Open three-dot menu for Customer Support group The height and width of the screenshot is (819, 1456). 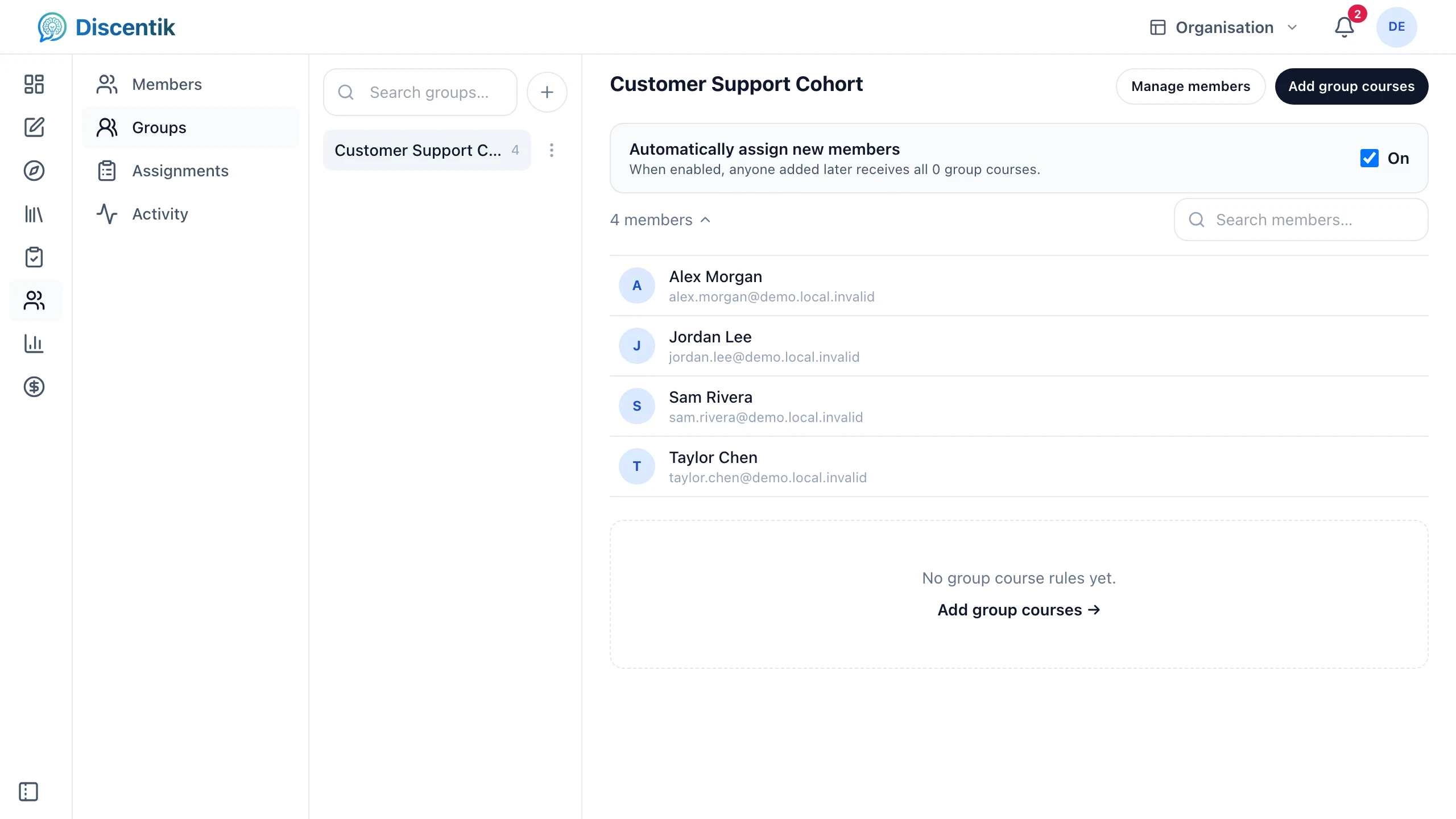pyautogui.click(x=552, y=150)
